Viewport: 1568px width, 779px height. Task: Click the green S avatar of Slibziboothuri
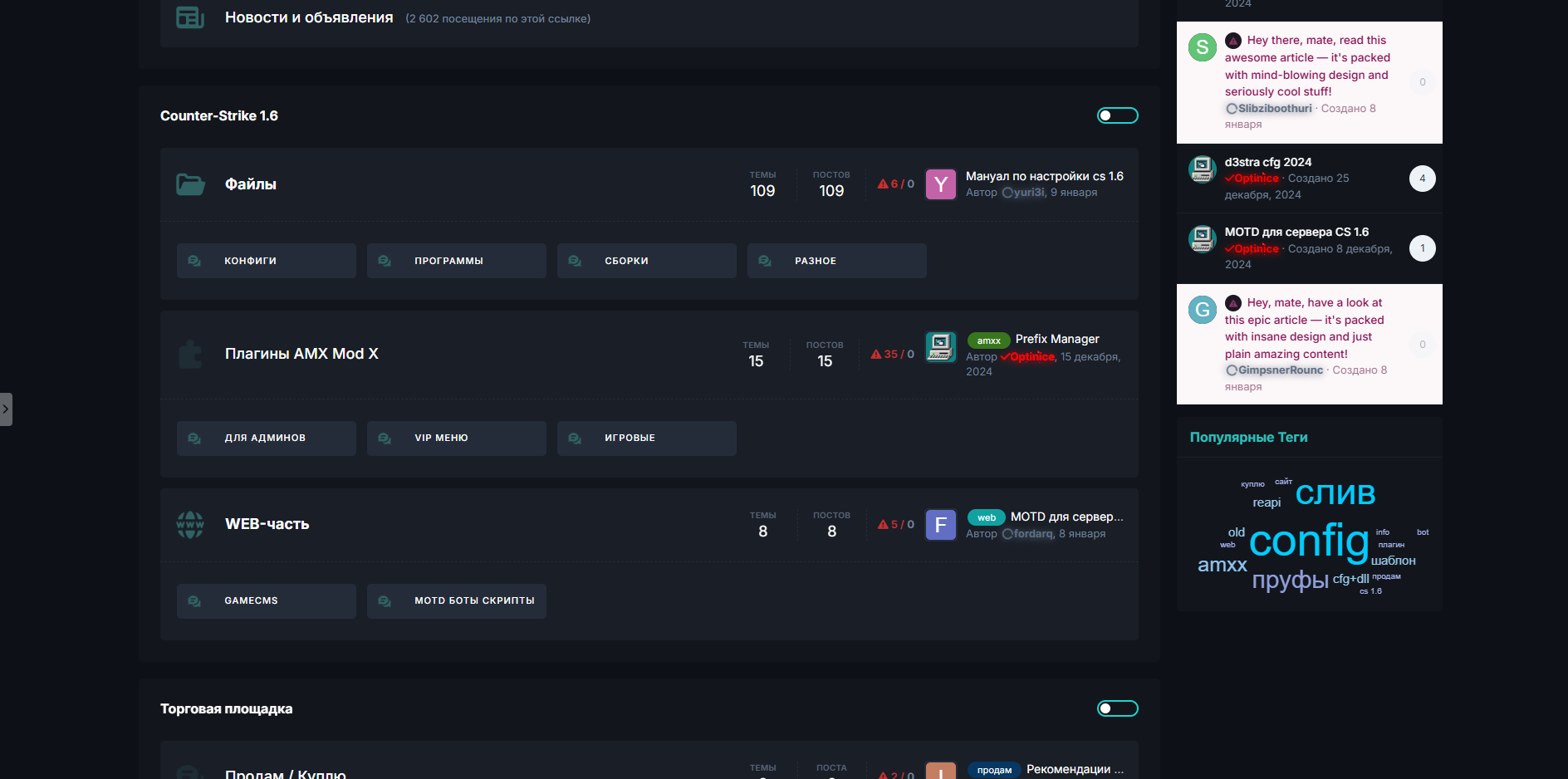pos(1202,47)
